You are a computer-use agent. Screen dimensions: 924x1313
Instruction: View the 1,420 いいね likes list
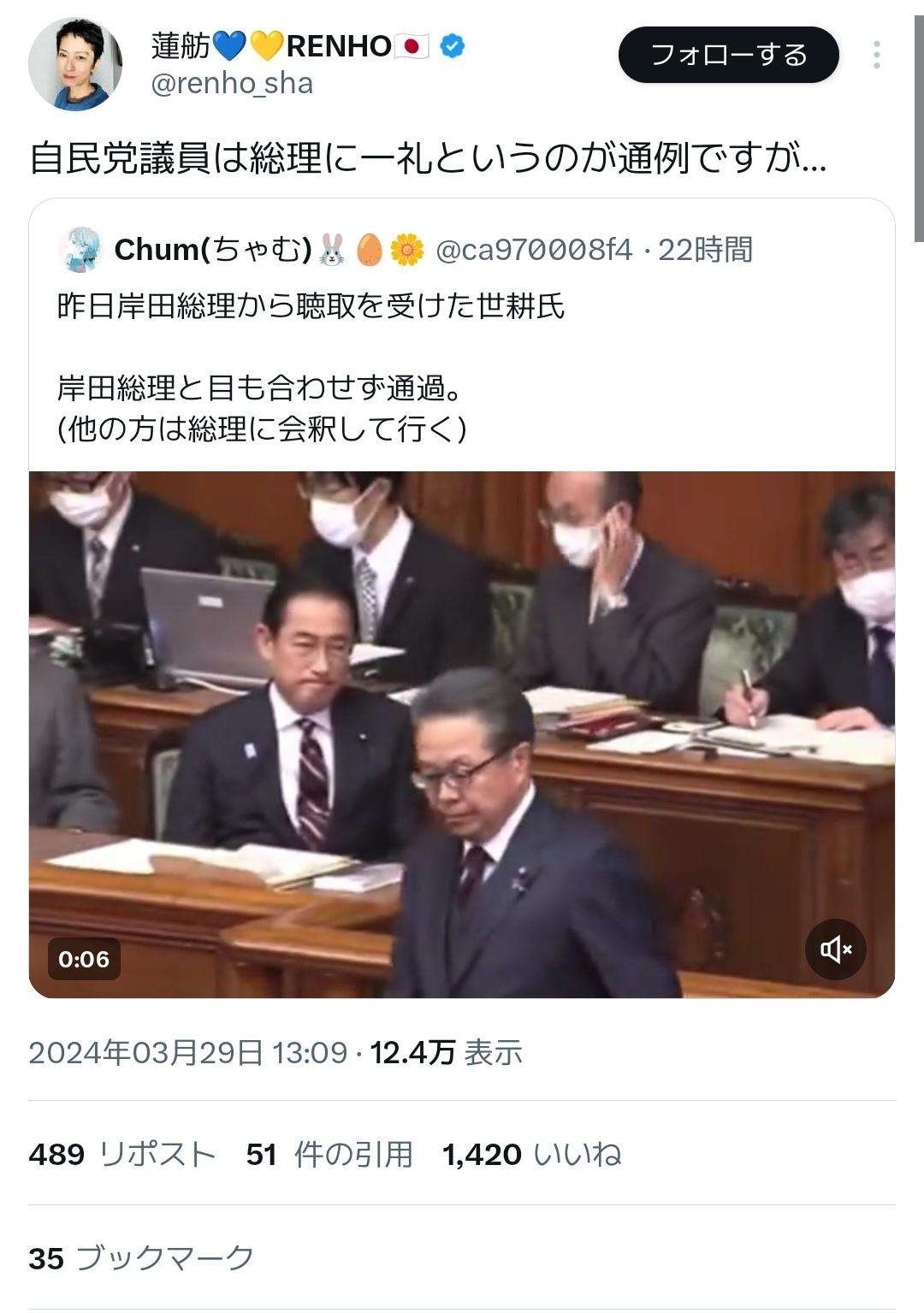click(531, 1154)
